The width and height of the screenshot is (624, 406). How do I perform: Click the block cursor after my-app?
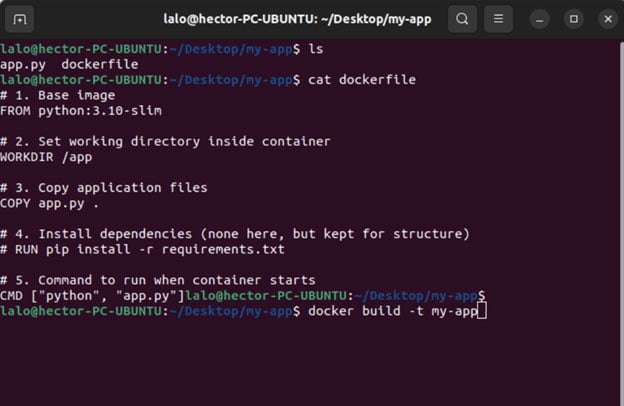point(482,311)
